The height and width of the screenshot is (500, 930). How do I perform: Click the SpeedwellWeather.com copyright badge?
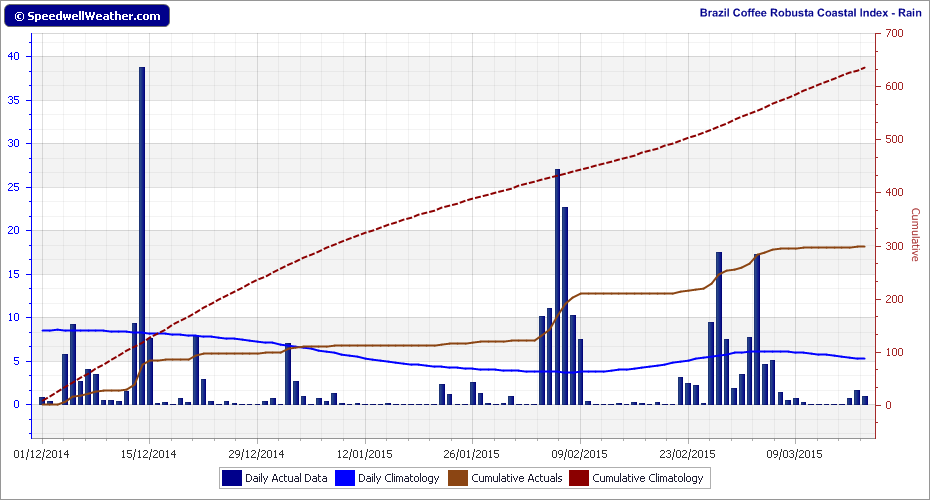tap(87, 16)
